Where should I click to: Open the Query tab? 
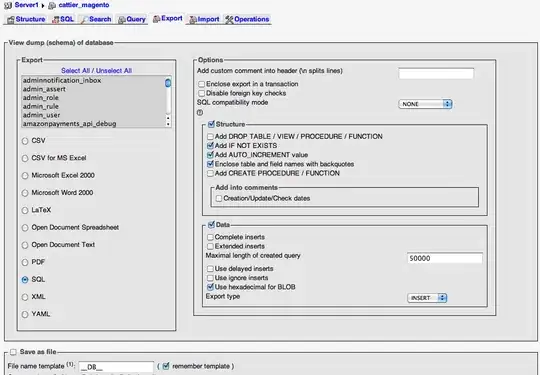point(132,19)
